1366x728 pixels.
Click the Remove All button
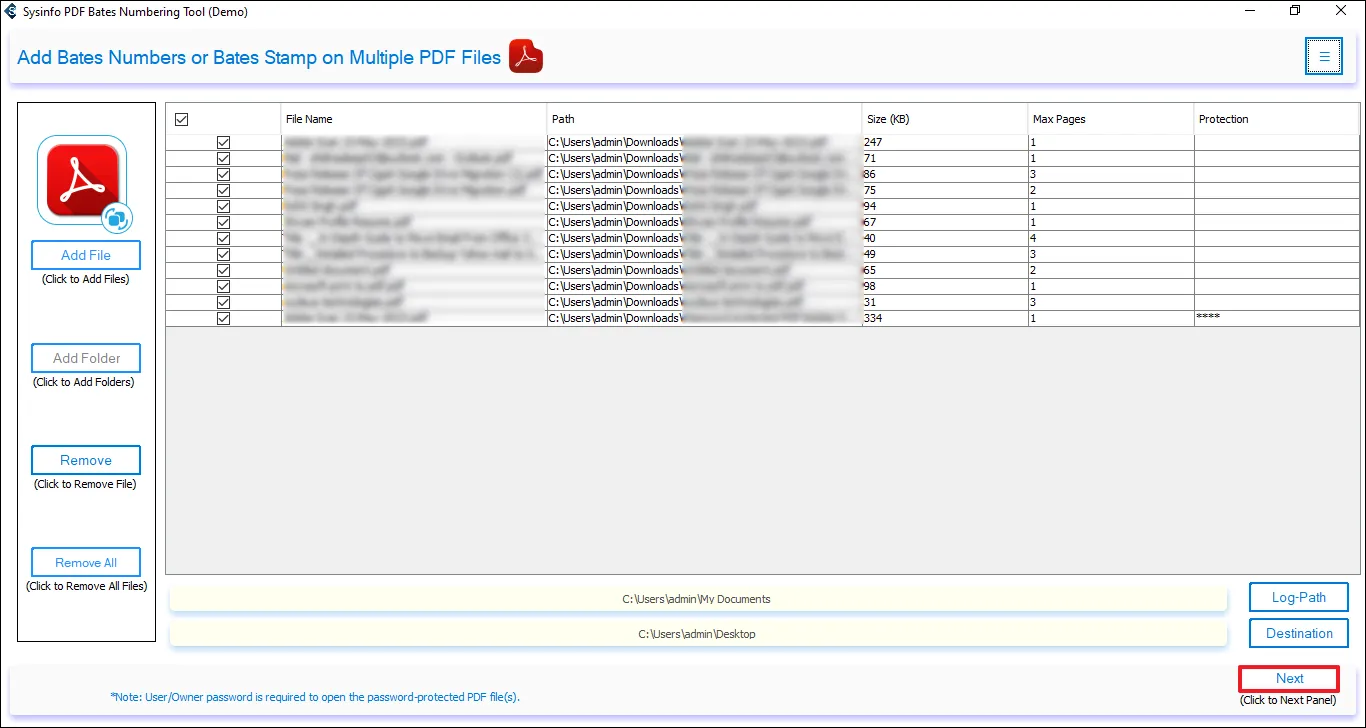(86, 562)
